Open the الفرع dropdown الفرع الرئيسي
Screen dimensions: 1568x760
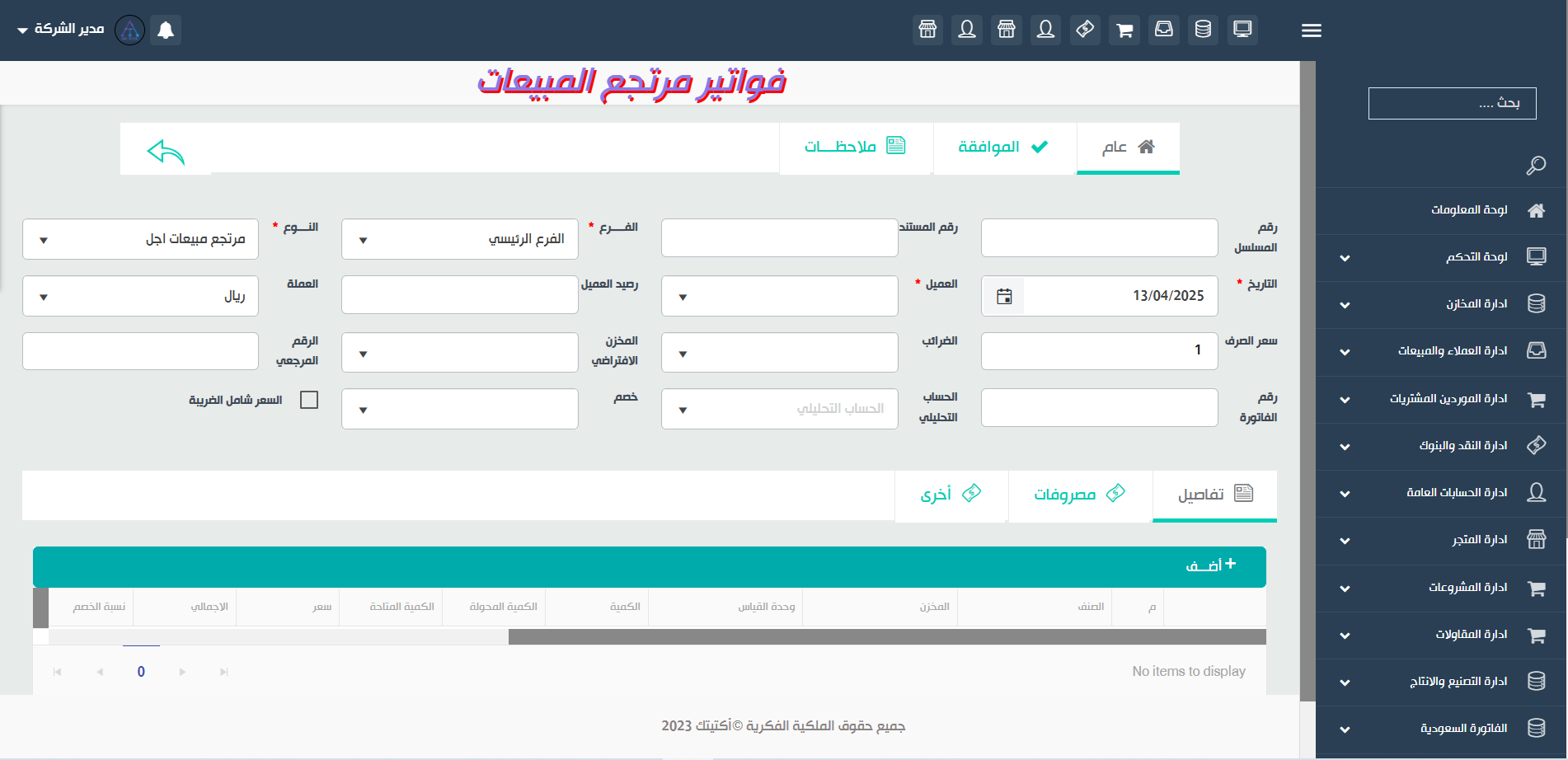tap(460, 239)
